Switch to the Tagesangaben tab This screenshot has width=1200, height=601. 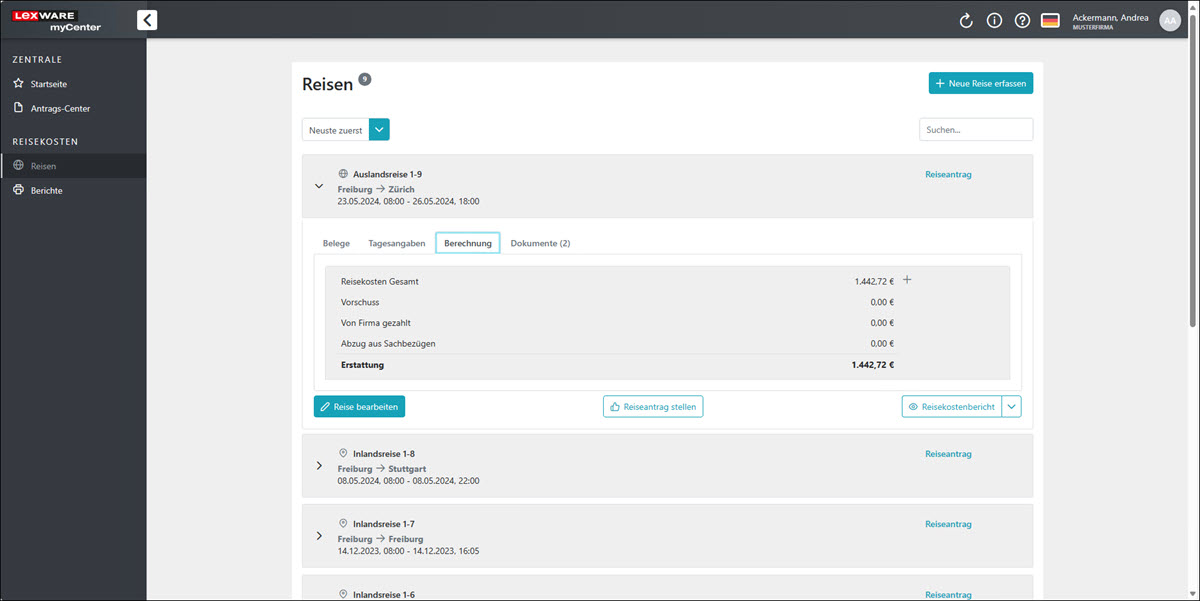[396, 243]
